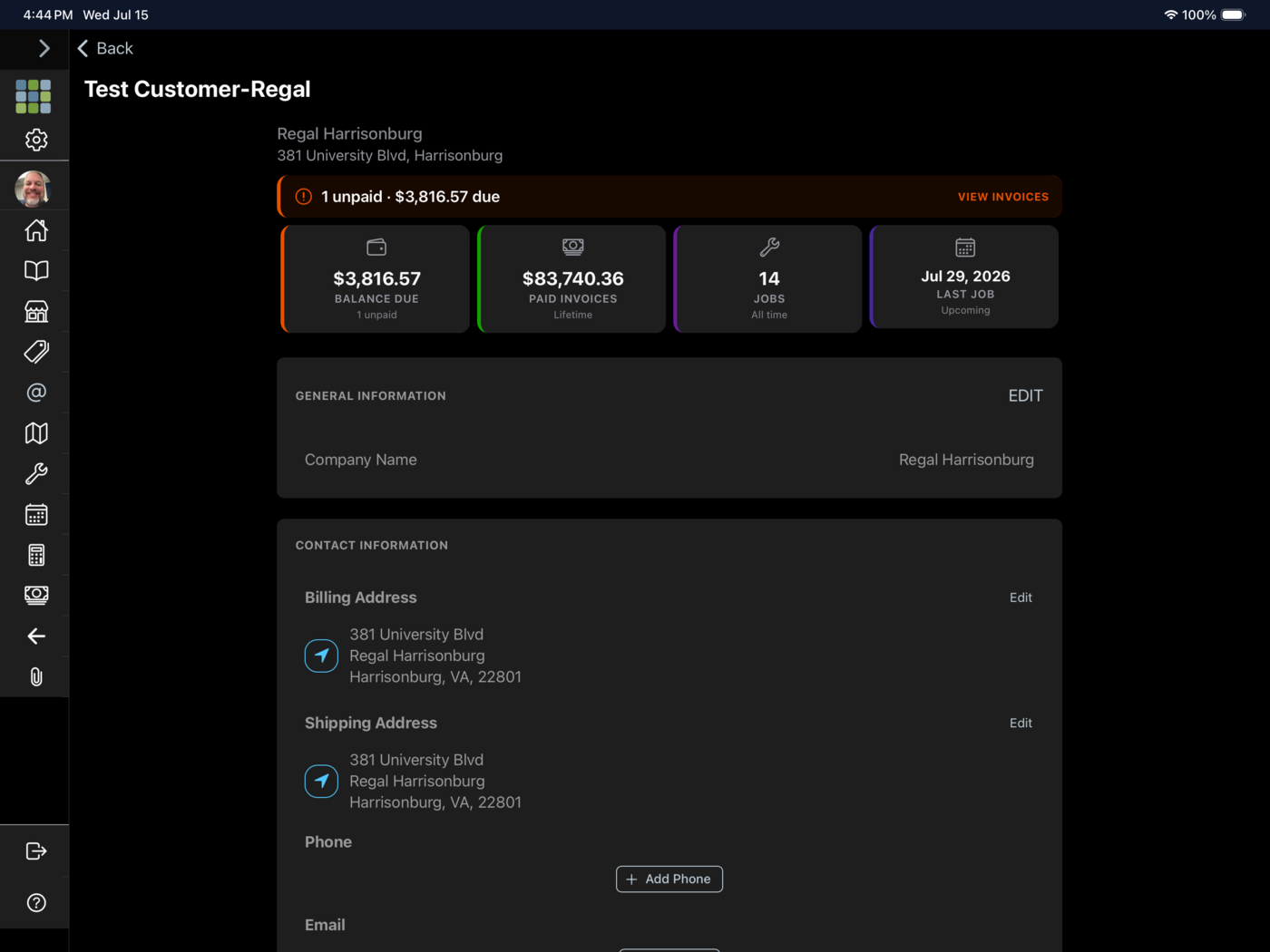Open the help question mark icon
The image size is (1270, 952).
tap(36, 903)
